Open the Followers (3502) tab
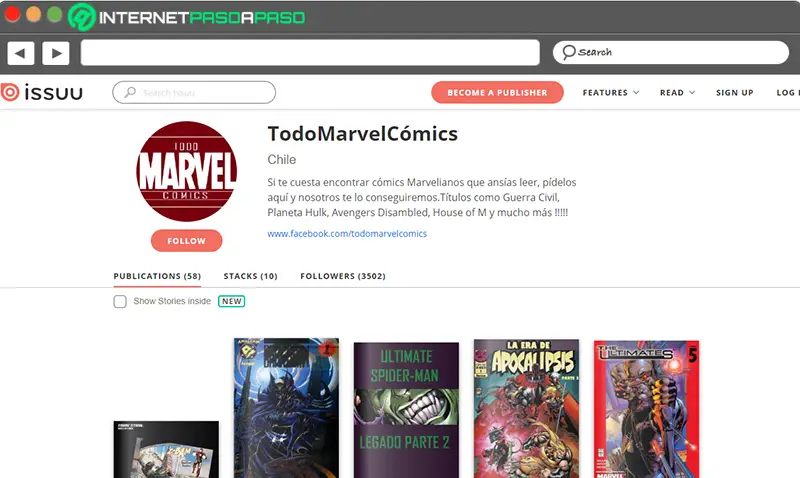The image size is (800, 478). [343, 276]
